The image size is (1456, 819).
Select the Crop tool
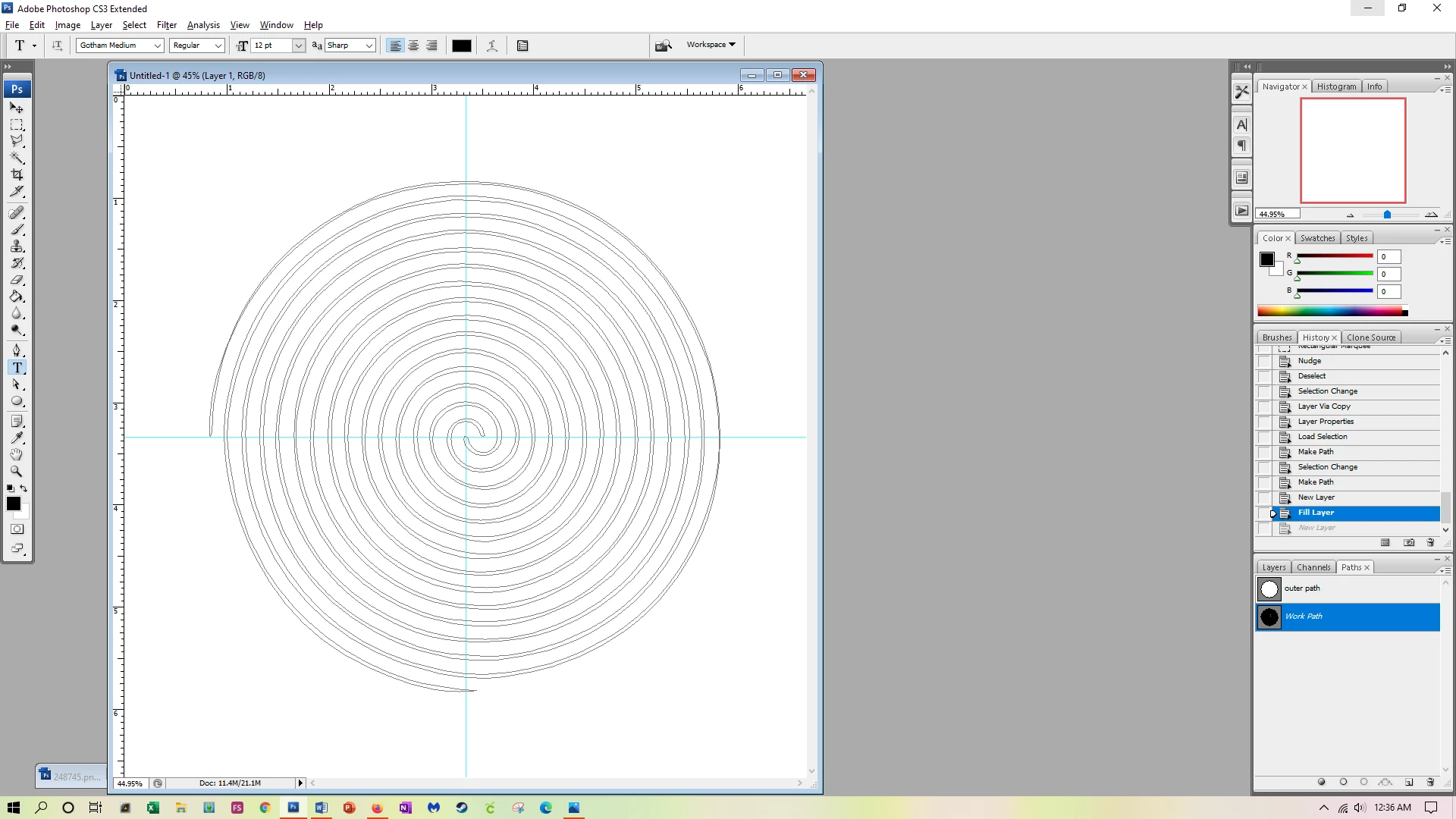[17, 174]
